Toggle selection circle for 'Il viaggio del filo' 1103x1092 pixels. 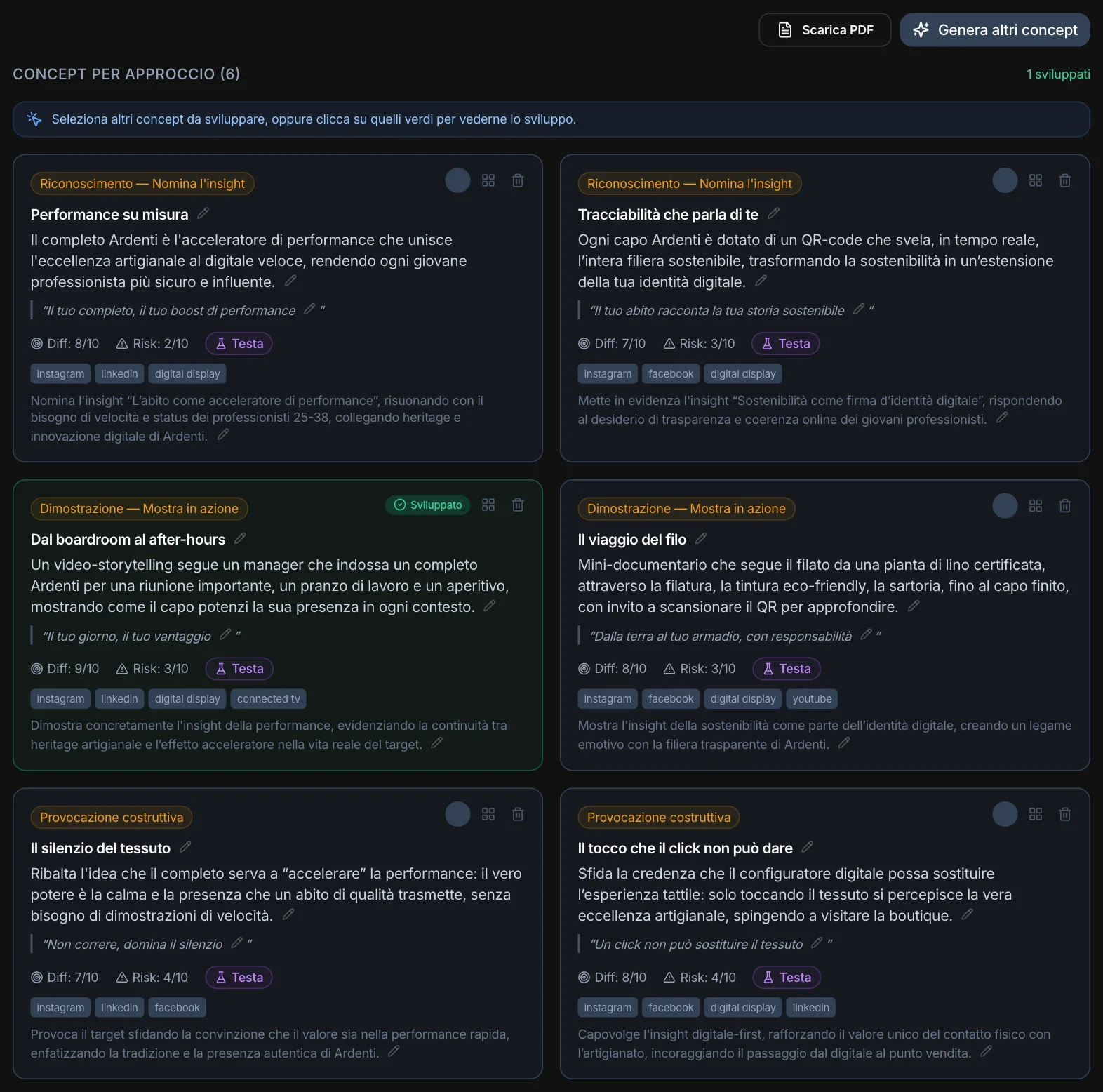1005,505
